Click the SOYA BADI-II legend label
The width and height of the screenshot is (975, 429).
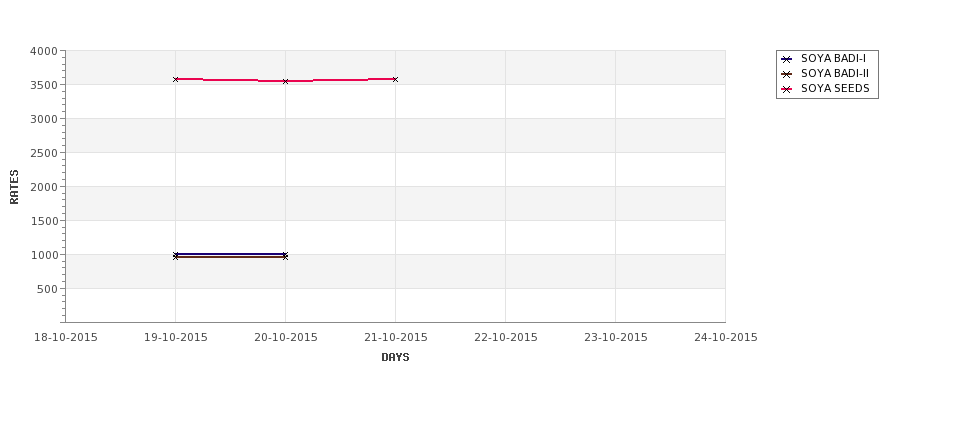[x=835, y=73]
